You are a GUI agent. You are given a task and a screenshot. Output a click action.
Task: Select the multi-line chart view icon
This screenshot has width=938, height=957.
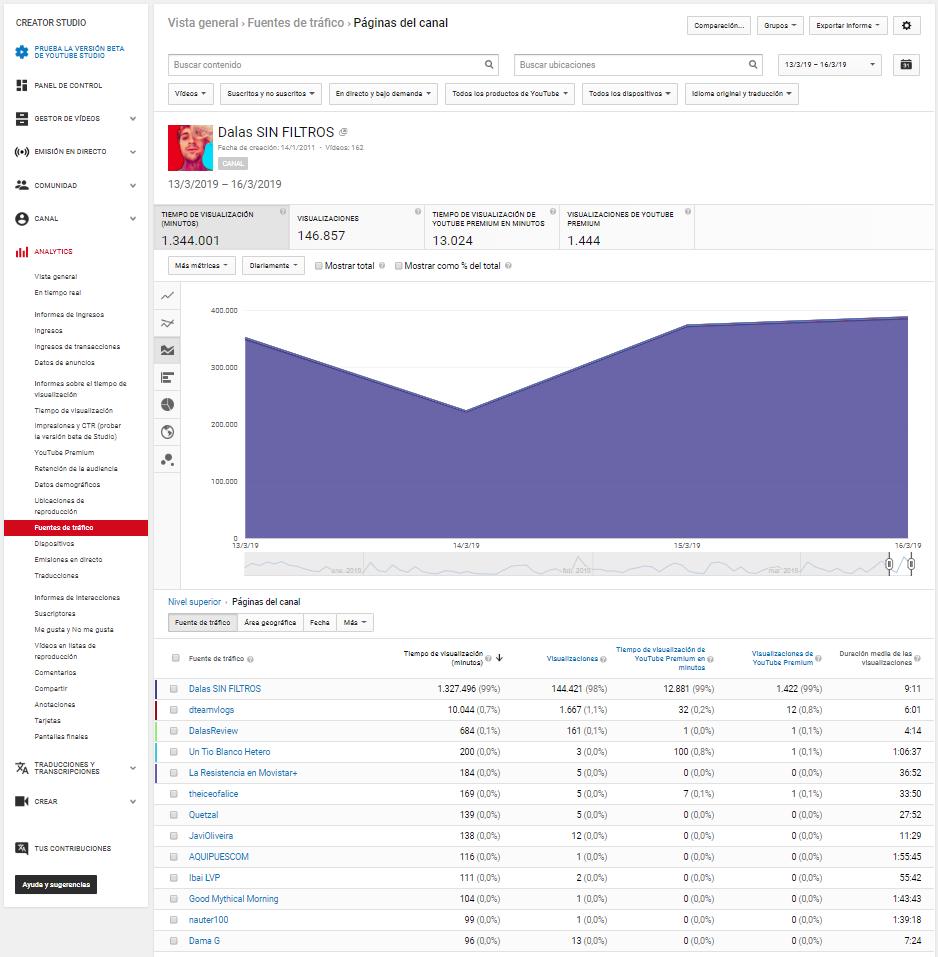click(167, 323)
